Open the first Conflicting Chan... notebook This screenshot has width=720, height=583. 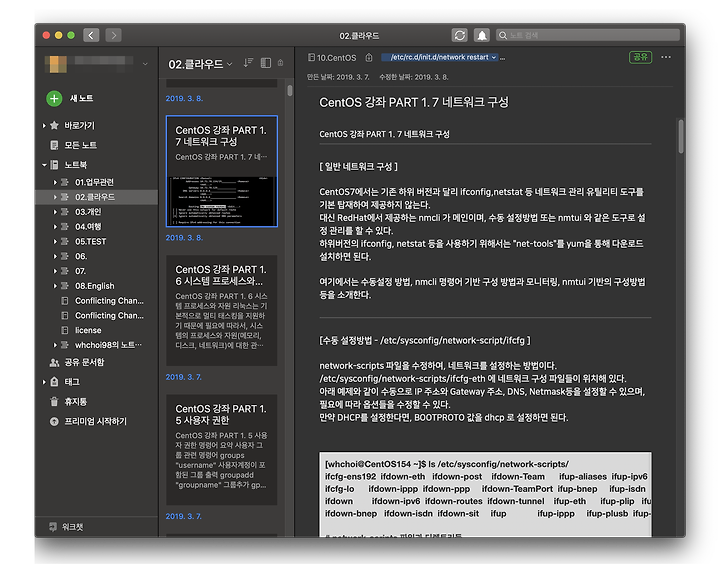coord(109,301)
